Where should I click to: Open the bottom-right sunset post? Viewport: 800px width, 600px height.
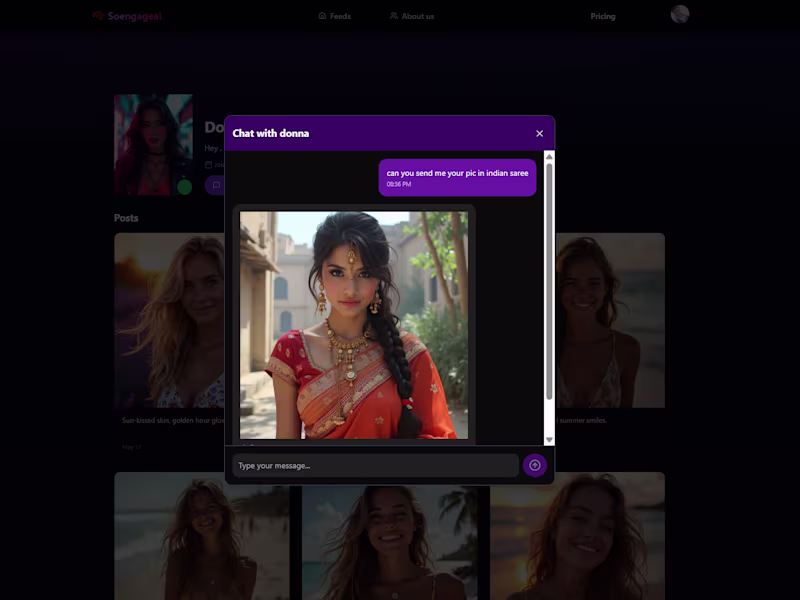click(x=577, y=536)
